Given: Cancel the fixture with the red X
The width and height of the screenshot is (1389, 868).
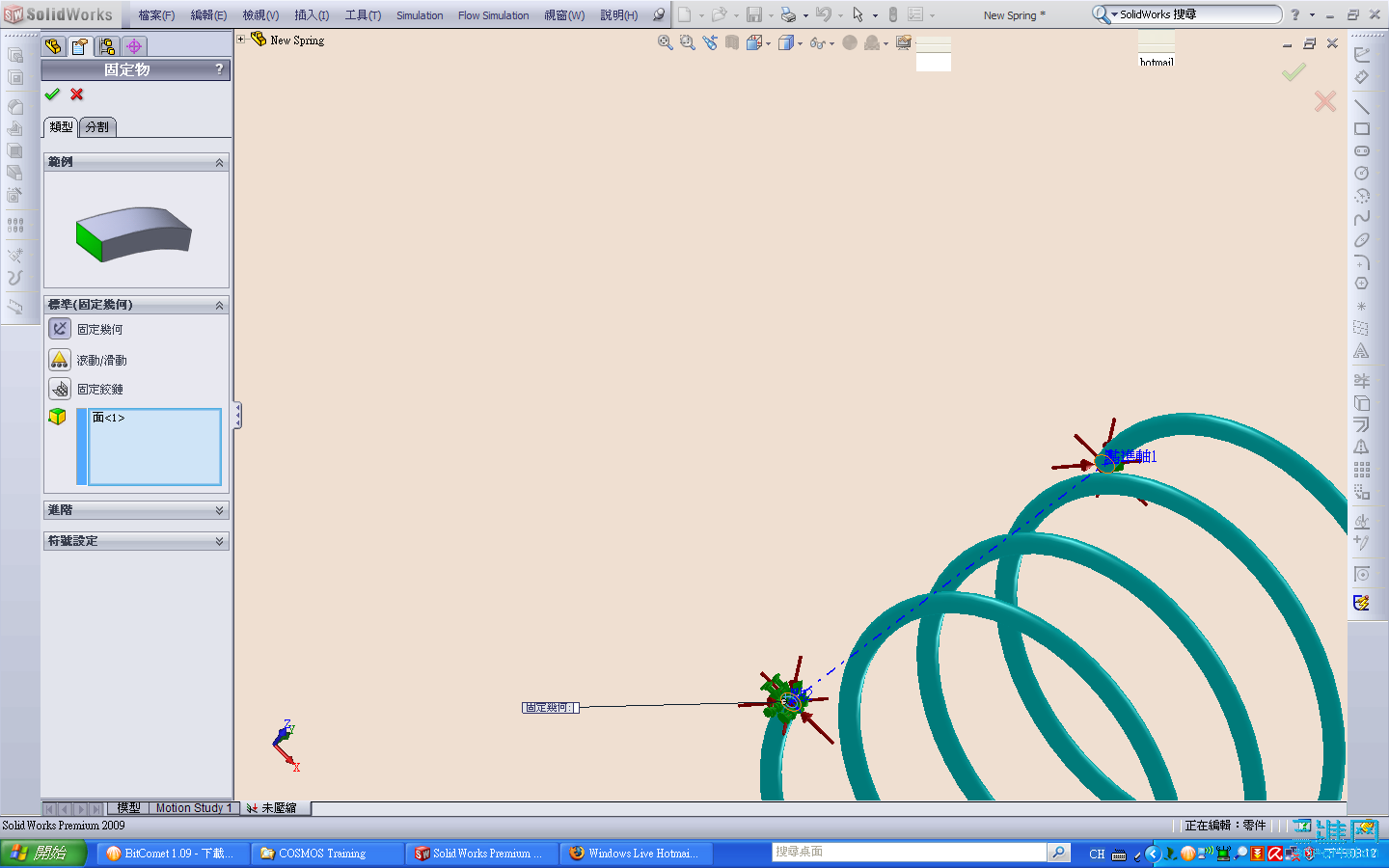Looking at the screenshot, I should 77,95.
